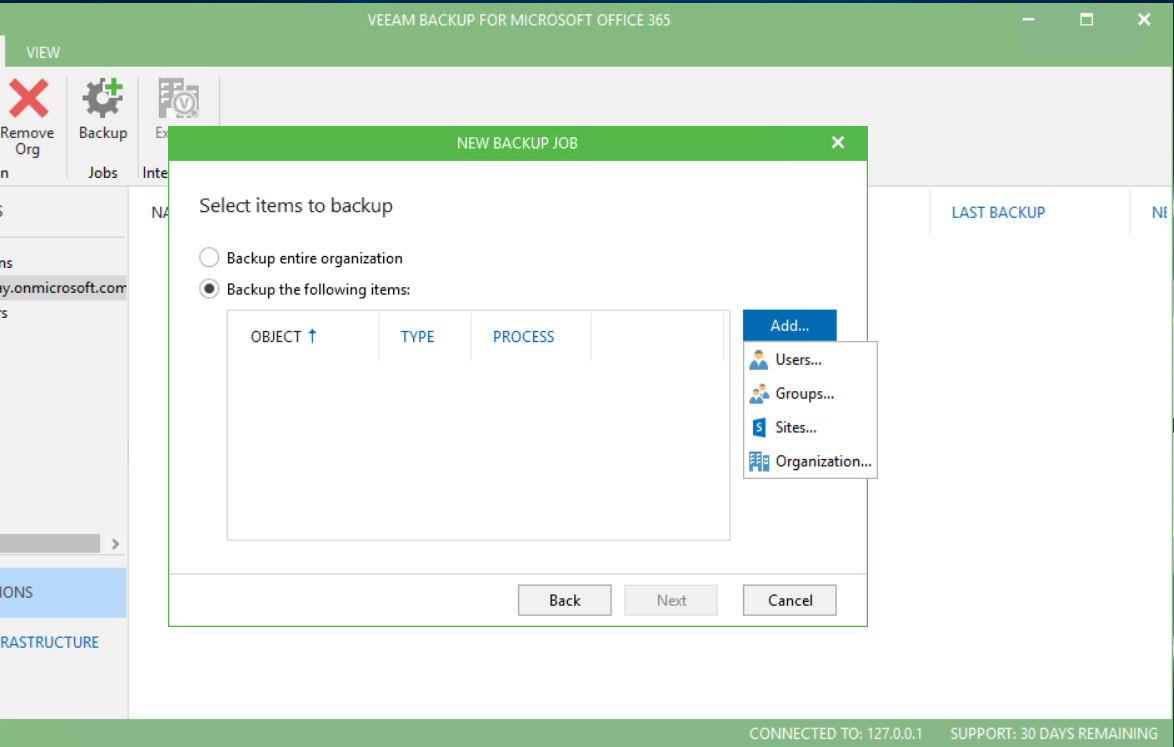
Task: Click the Jobs ribbon group label
Action: (x=103, y=173)
